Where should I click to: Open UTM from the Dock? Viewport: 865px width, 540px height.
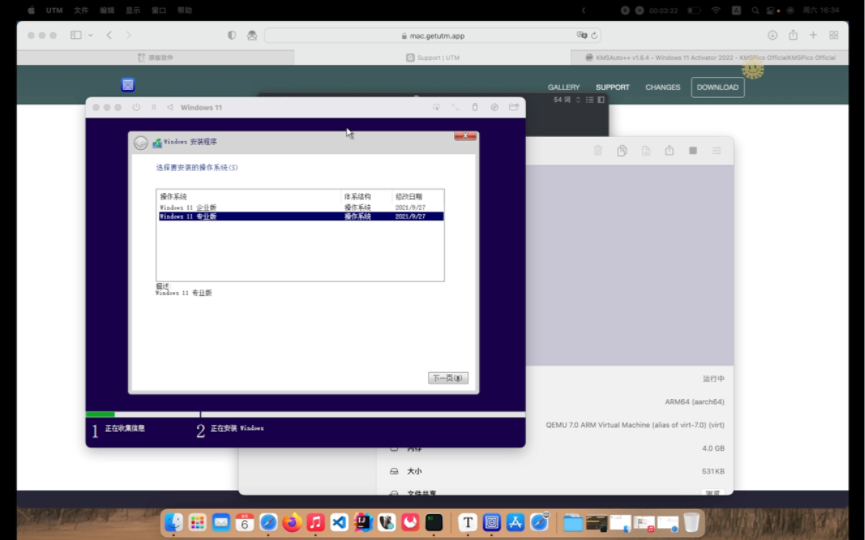[x=492, y=522]
